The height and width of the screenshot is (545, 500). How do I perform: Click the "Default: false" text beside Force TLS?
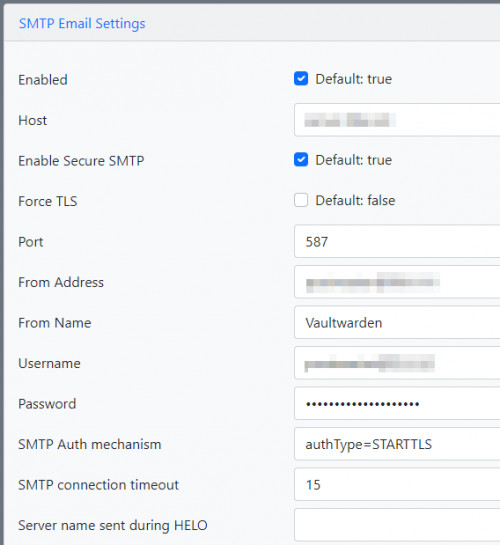click(x=355, y=201)
